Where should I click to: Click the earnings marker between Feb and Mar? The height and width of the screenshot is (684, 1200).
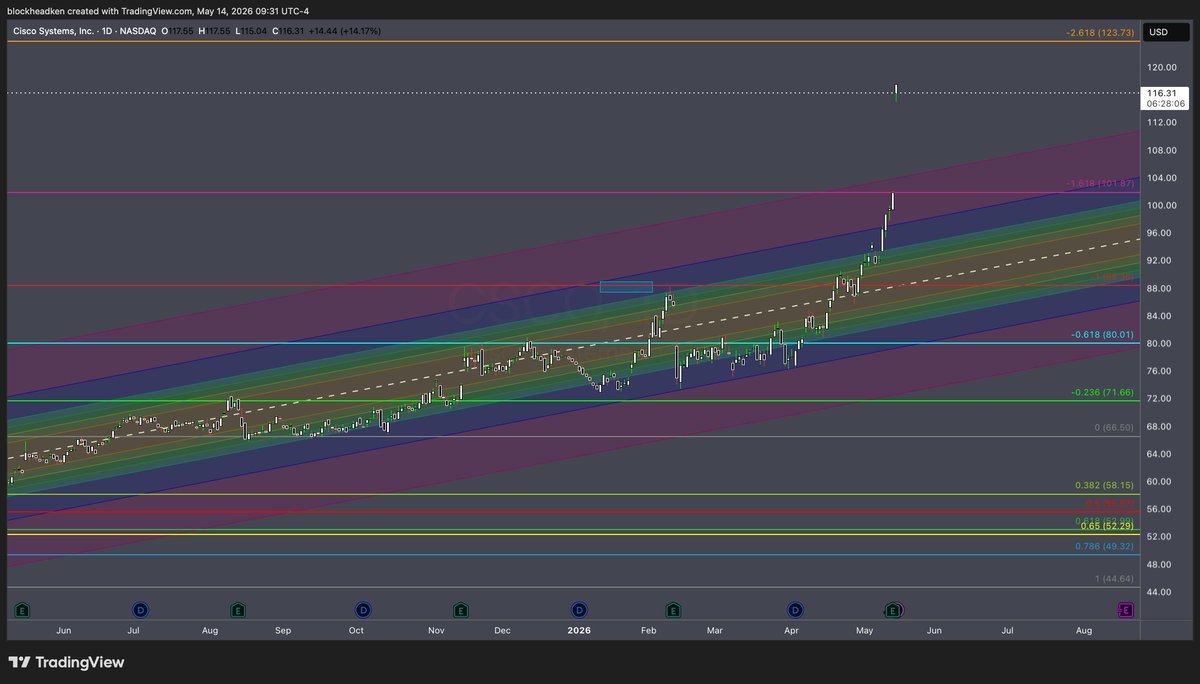pyautogui.click(x=674, y=609)
